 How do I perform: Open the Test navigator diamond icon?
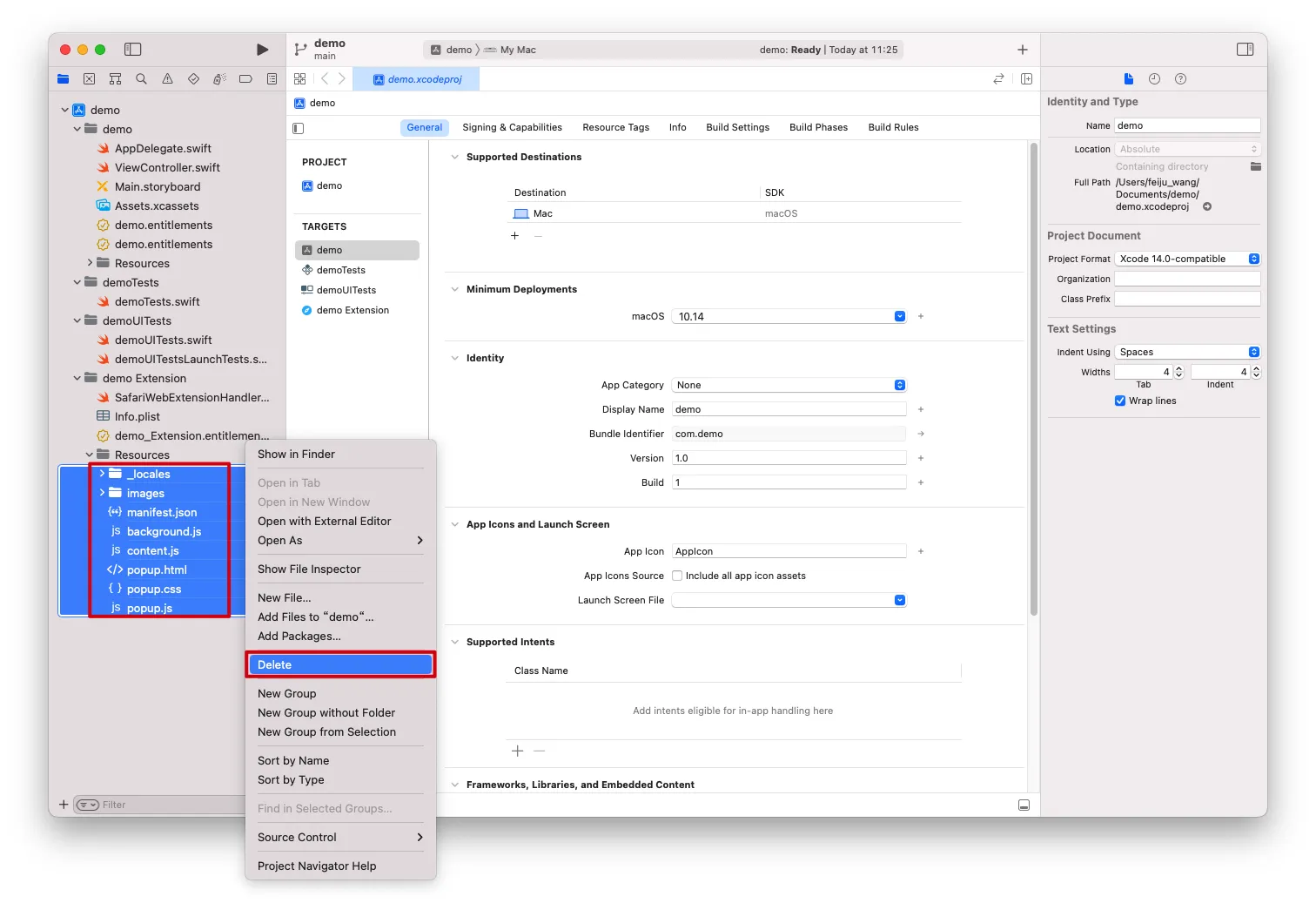tap(193, 79)
